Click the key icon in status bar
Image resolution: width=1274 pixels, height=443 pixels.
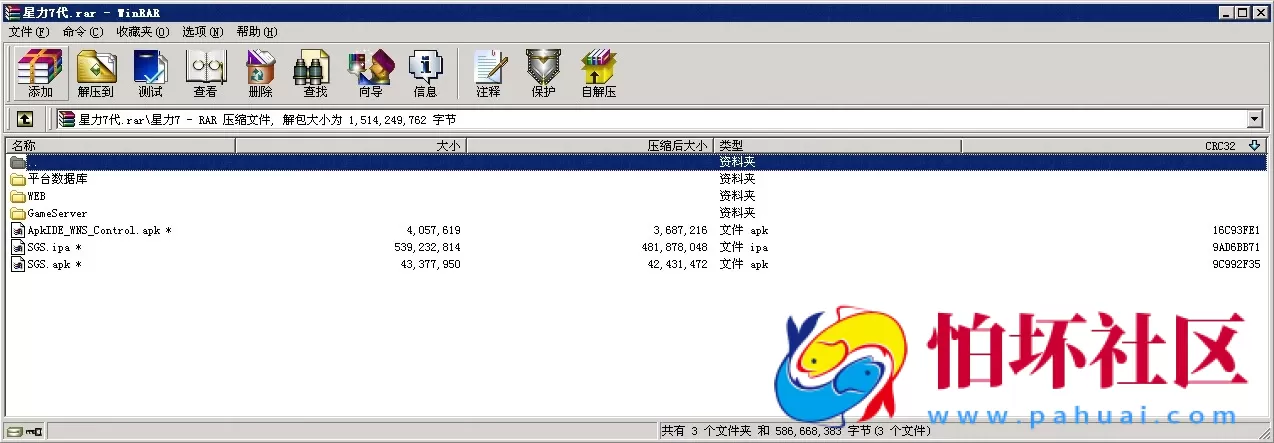pos(34,431)
